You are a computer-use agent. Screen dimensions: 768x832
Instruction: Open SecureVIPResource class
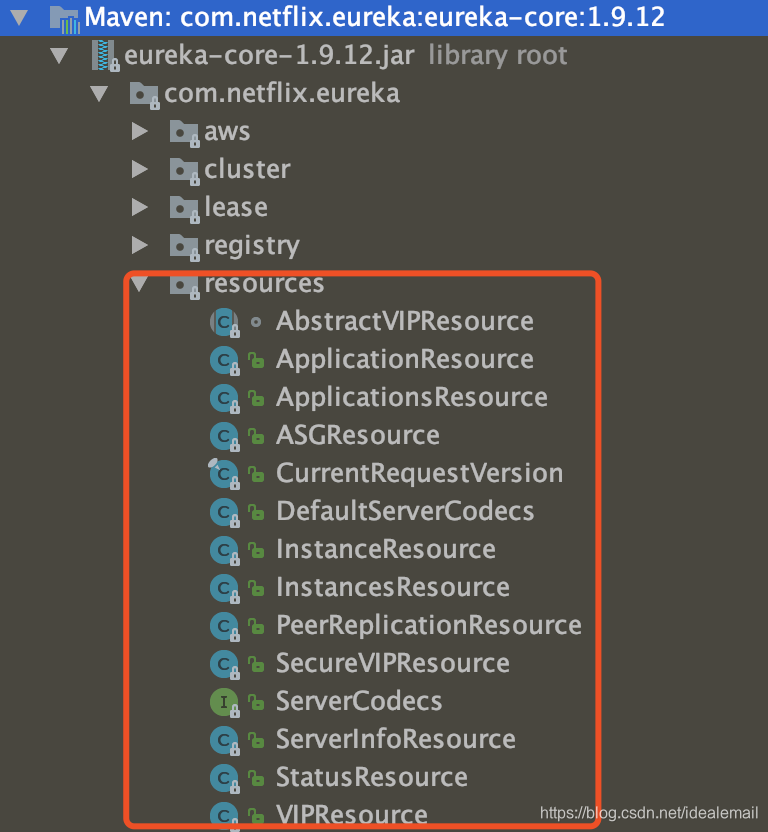pos(393,664)
